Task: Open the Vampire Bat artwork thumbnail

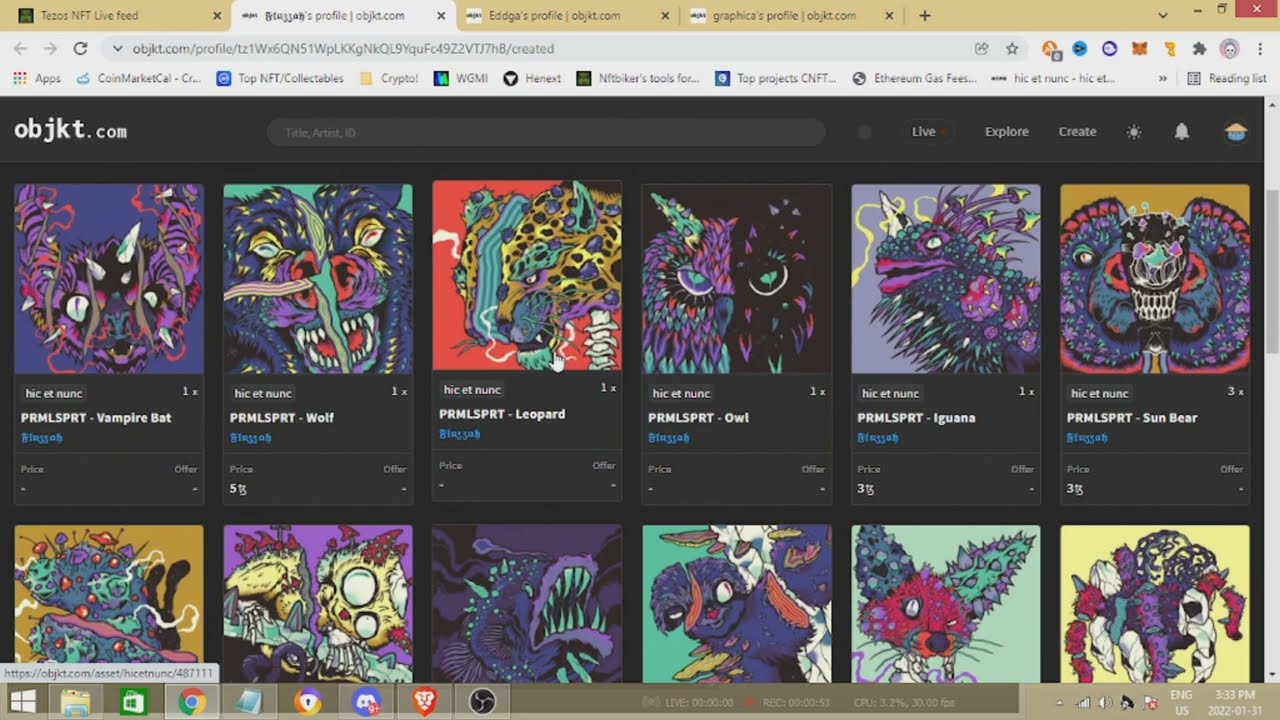Action: 109,278
